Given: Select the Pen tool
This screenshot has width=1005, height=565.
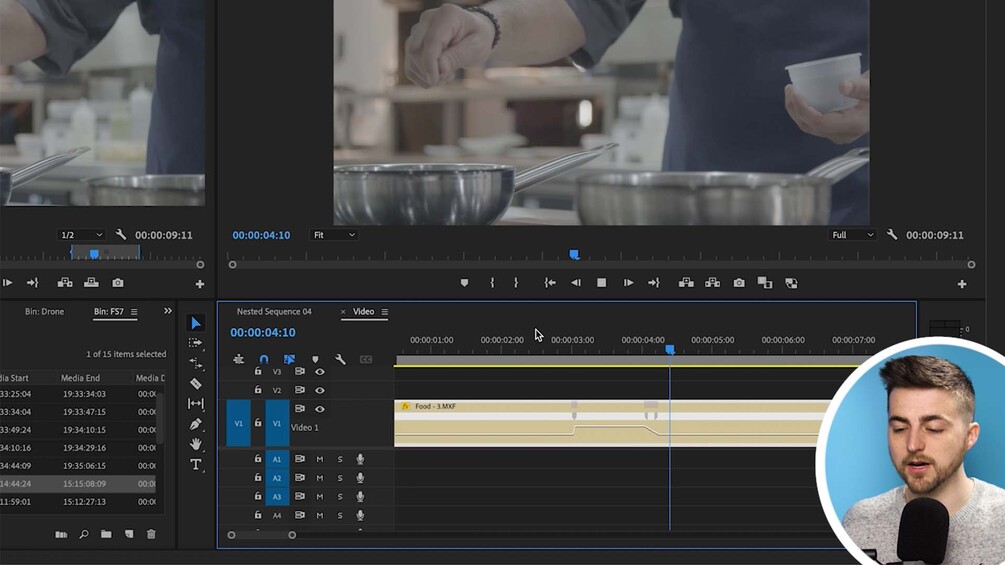Looking at the screenshot, I should point(195,424).
